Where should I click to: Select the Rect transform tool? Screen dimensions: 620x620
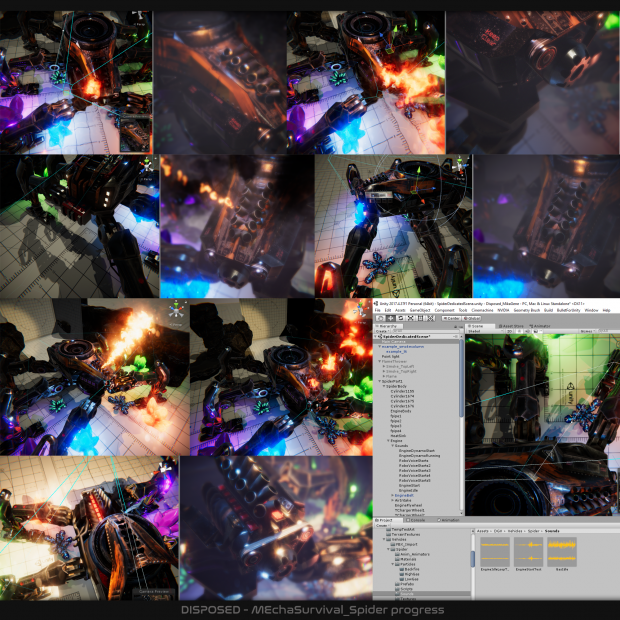(420, 318)
